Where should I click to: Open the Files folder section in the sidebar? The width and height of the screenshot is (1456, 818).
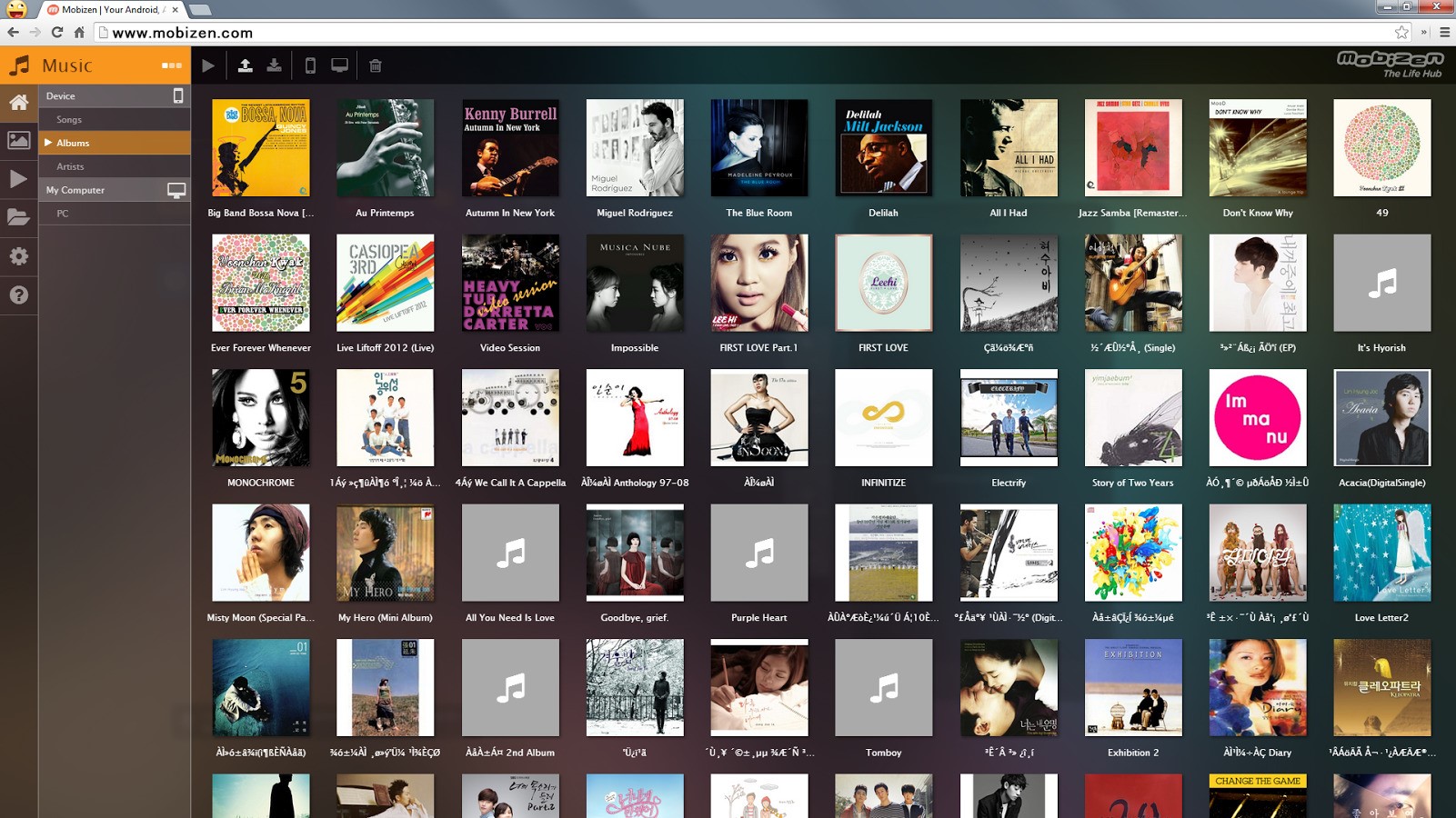[x=18, y=217]
